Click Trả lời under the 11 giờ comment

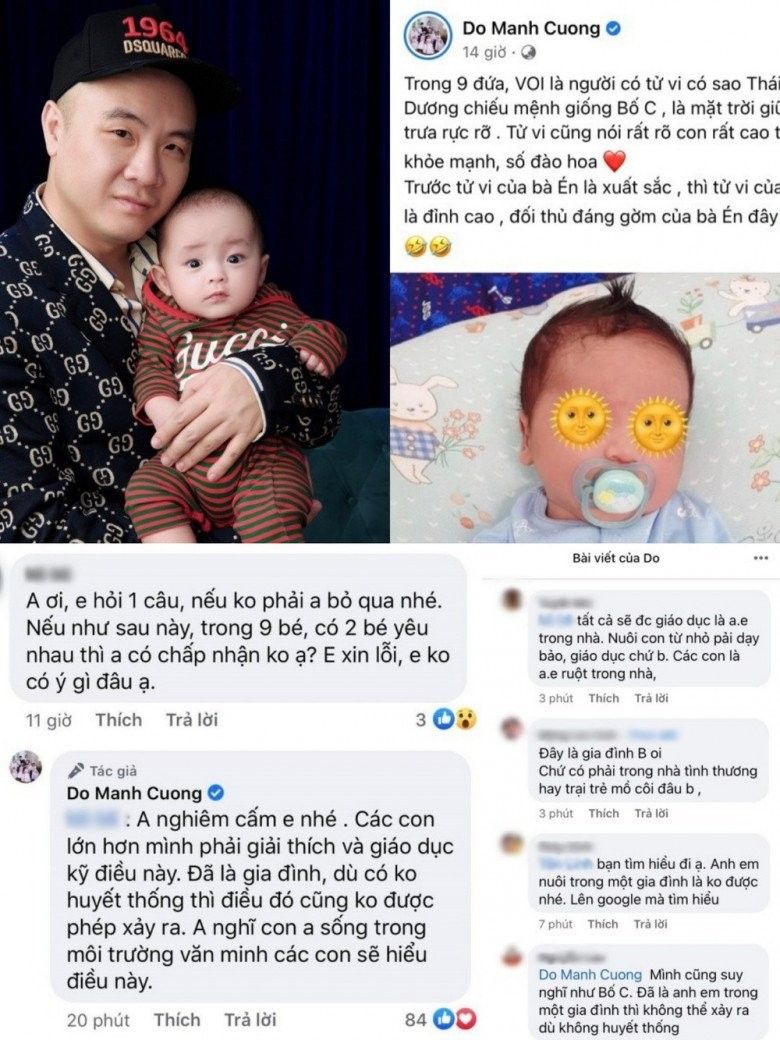[192, 720]
